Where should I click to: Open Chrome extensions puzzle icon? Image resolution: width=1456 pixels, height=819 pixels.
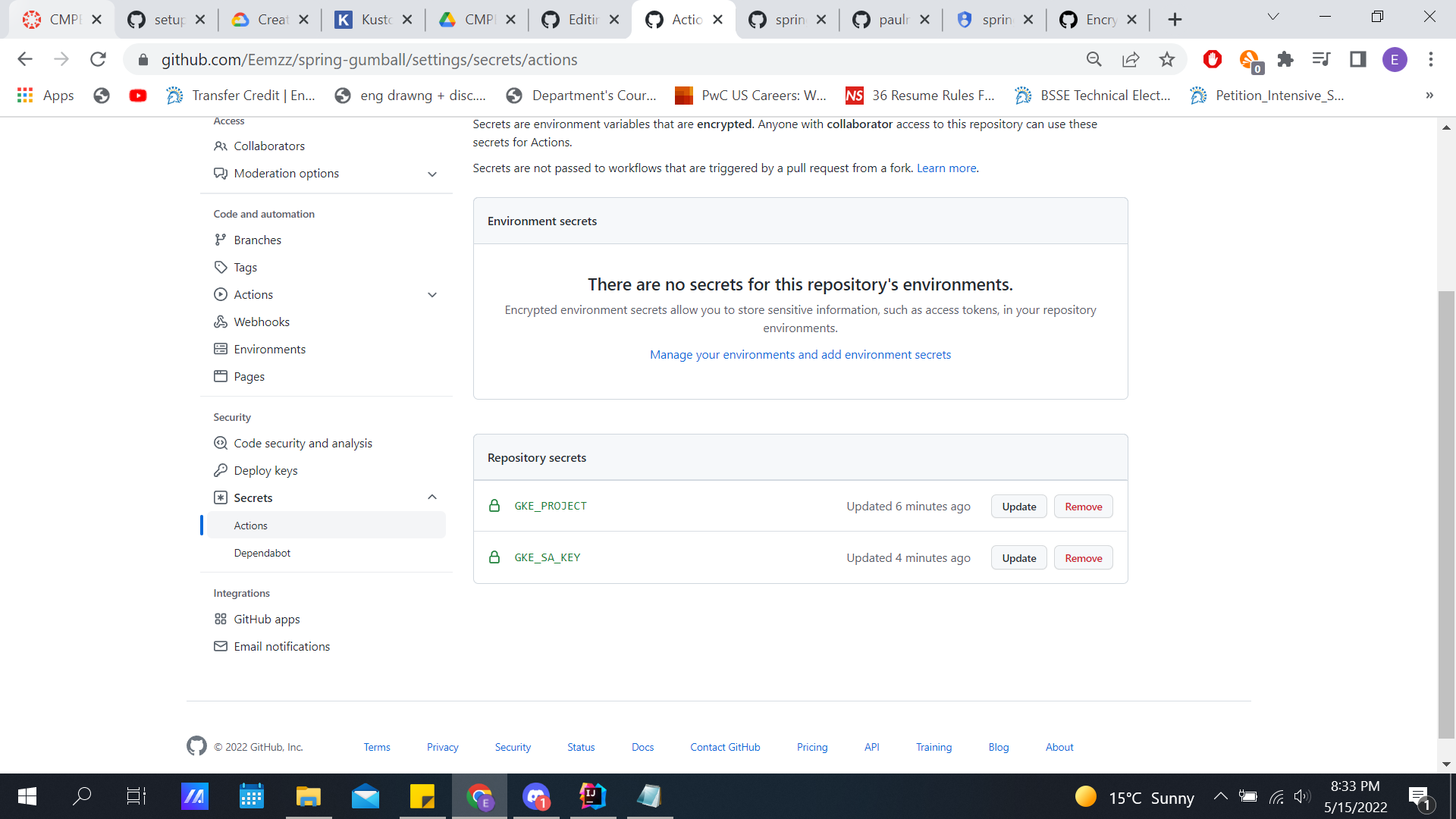(1285, 59)
